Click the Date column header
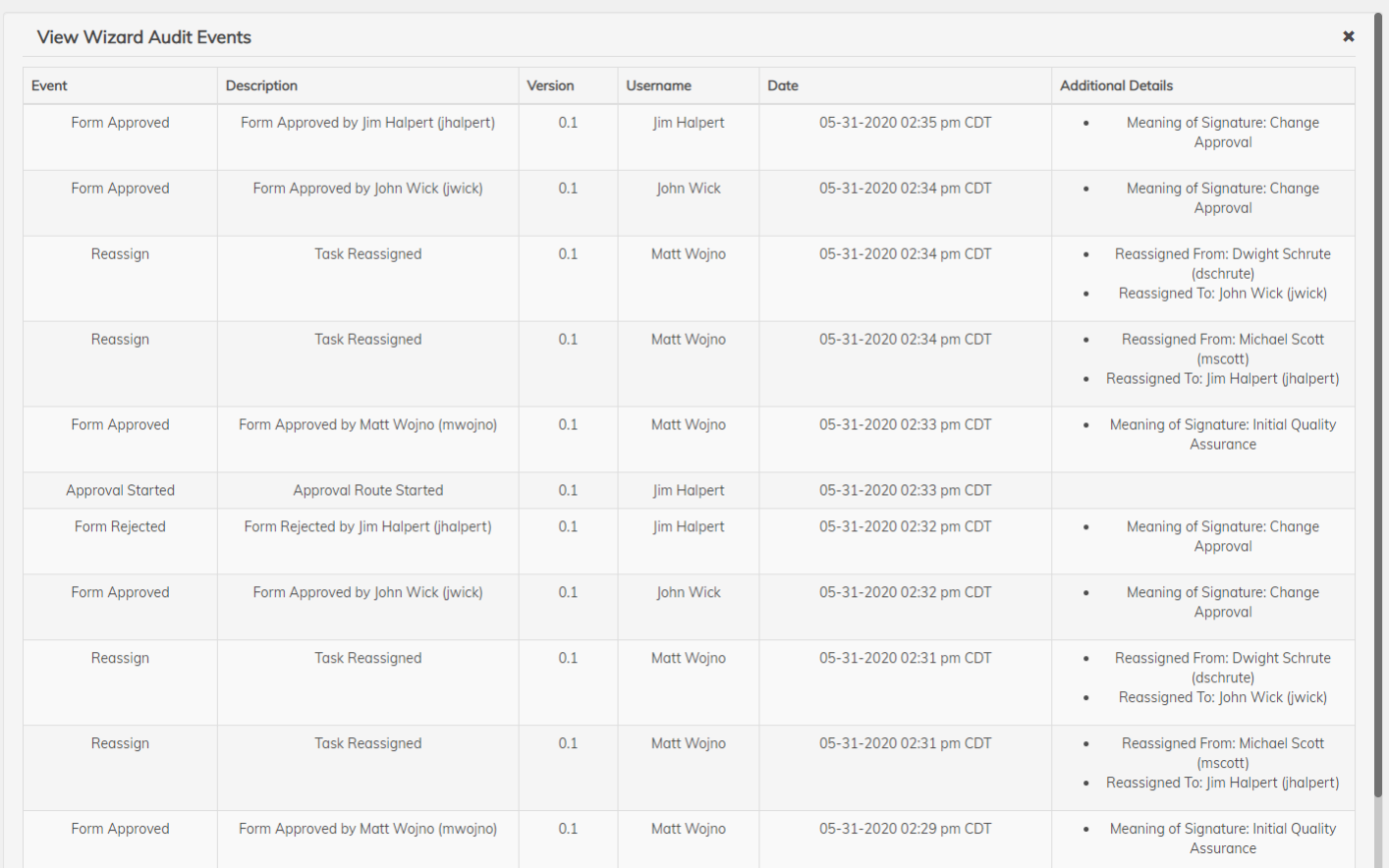Image resolution: width=1389 pixels, height=868 pixels. pos(783,85)
